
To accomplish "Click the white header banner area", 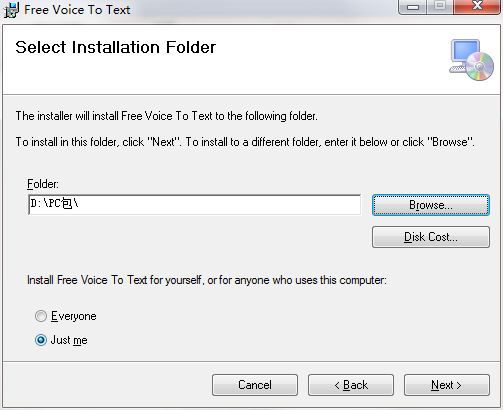I will pos(251,59).
